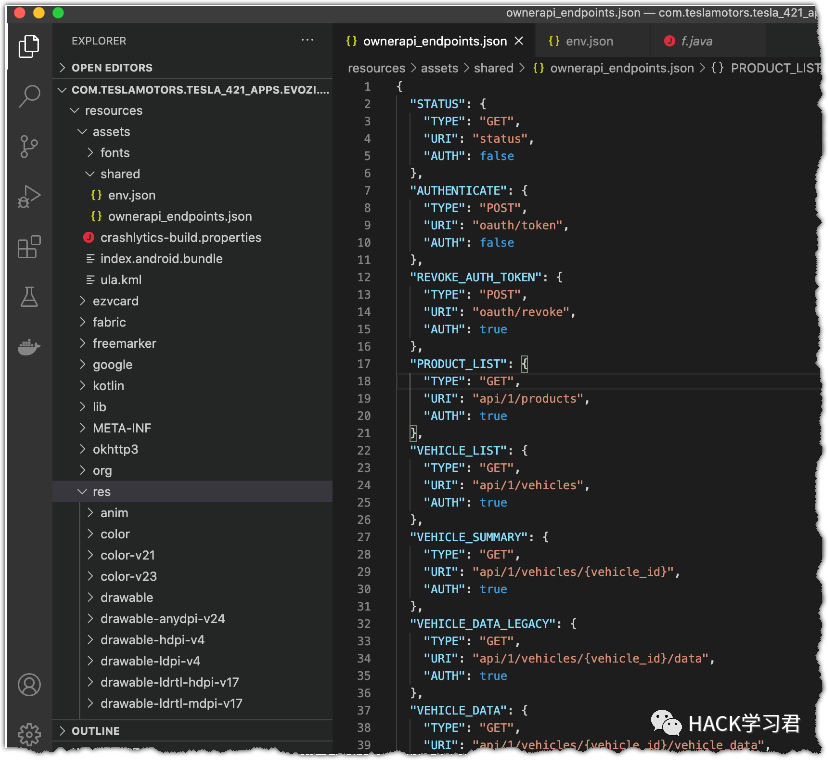Collapse the res folder
This screenshot has height=760, width=828.
click(82, 491)
